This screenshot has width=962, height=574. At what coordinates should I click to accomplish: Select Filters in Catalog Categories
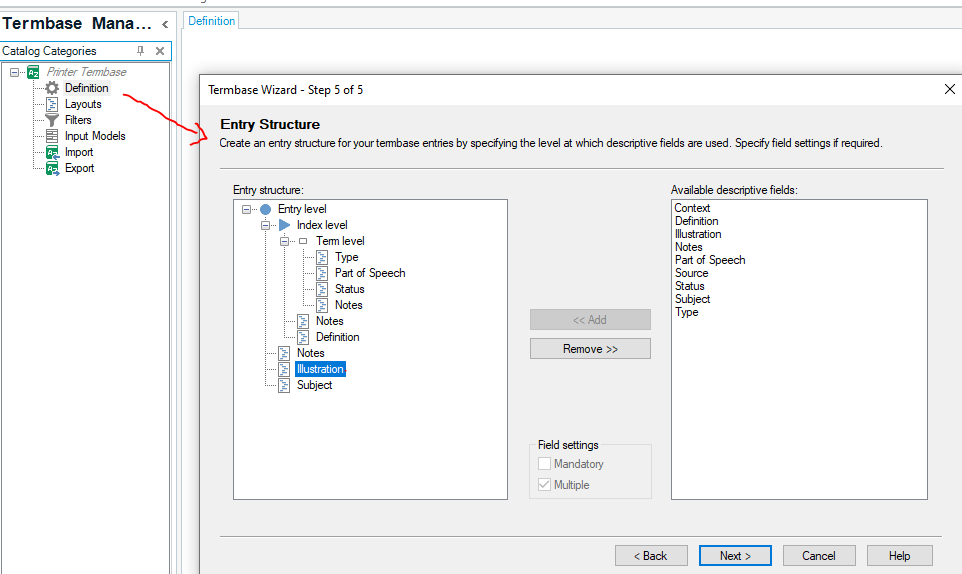pos(78,120)
